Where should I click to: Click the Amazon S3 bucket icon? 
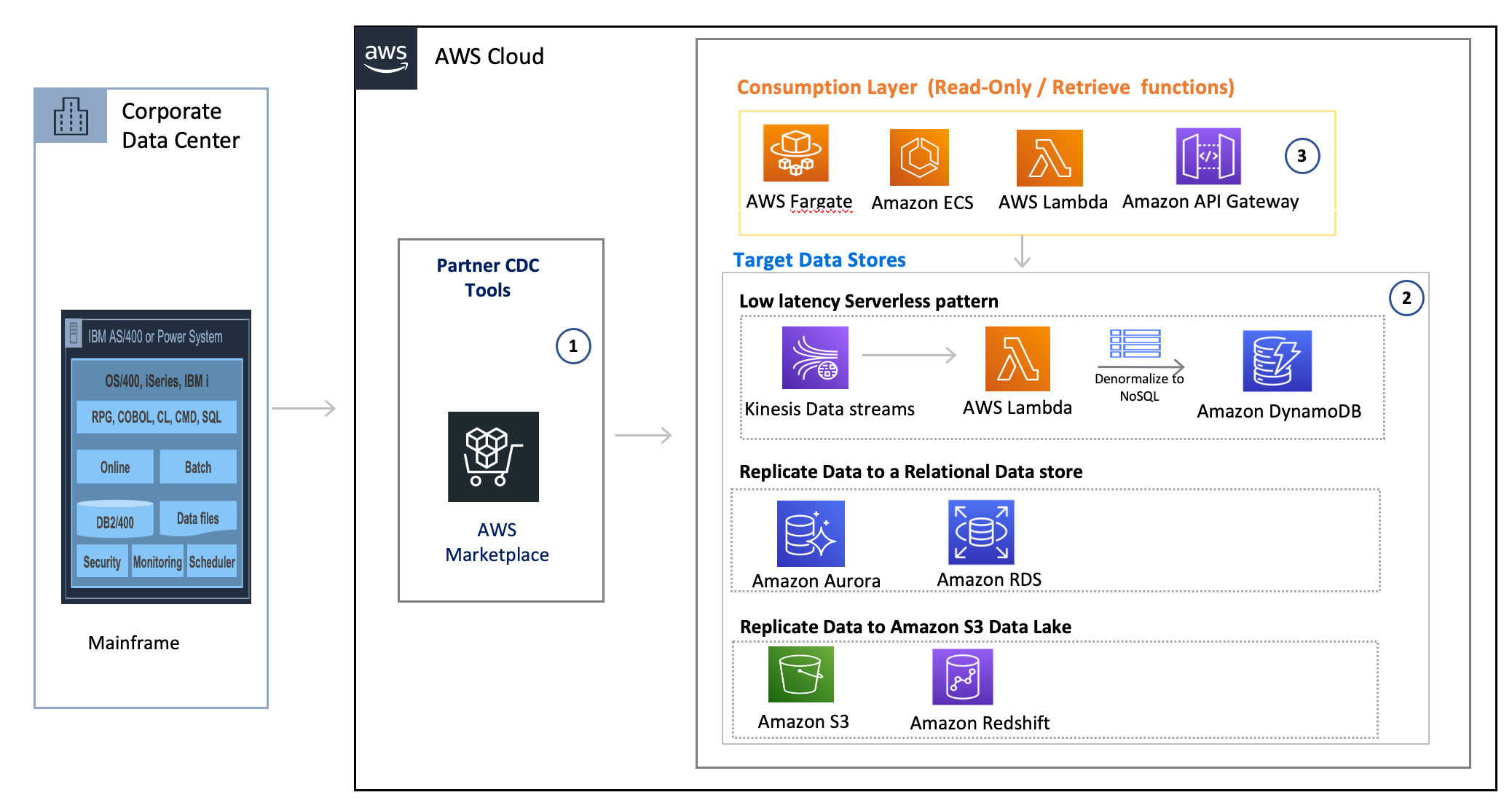[x=800, y=676]
